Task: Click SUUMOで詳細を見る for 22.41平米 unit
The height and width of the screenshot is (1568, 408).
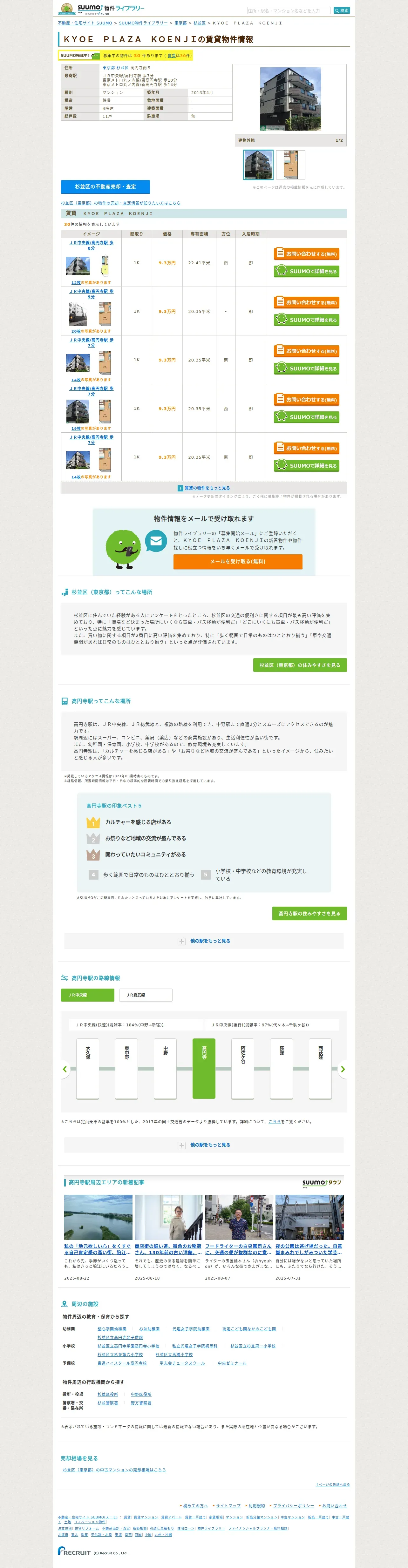Action: coord(306,272)
